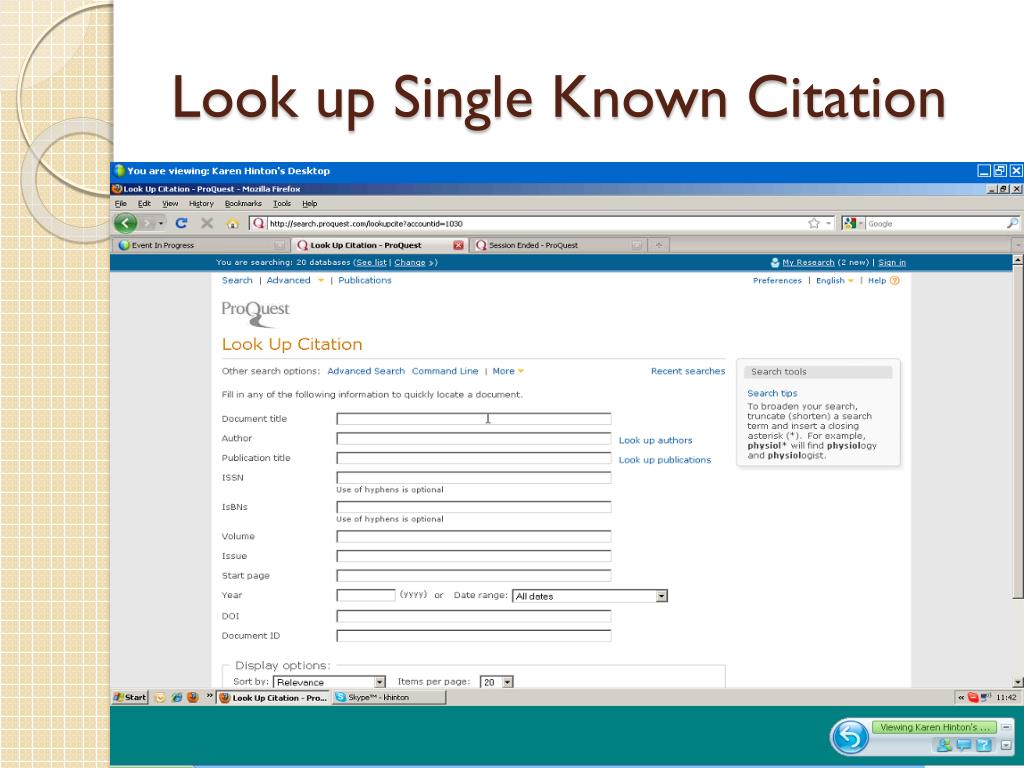This screenshot has height=768, width=1024.
Task: Launch Internet Explorer from quick launch bar
Action: (x=176, y=697)
